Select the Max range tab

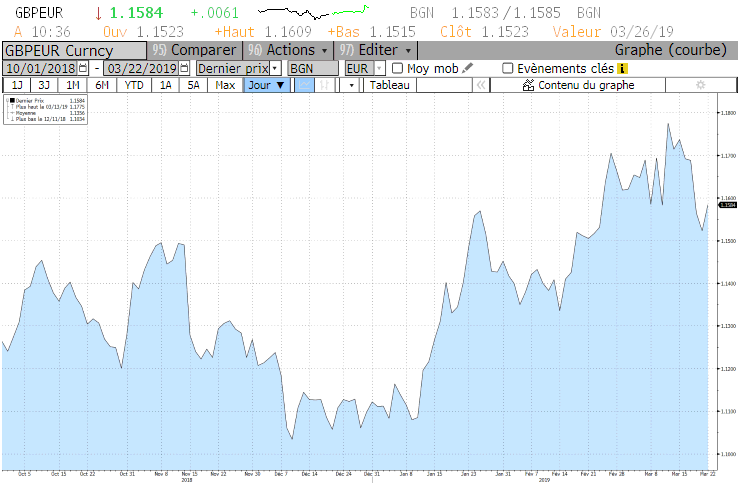tap(225, 85)
